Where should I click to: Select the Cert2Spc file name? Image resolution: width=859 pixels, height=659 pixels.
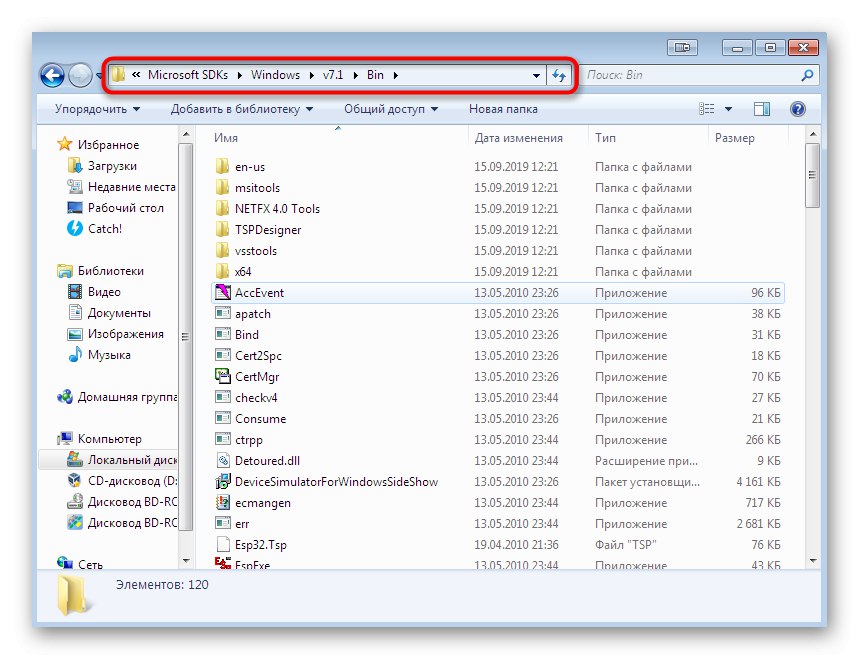pos(258,356)
